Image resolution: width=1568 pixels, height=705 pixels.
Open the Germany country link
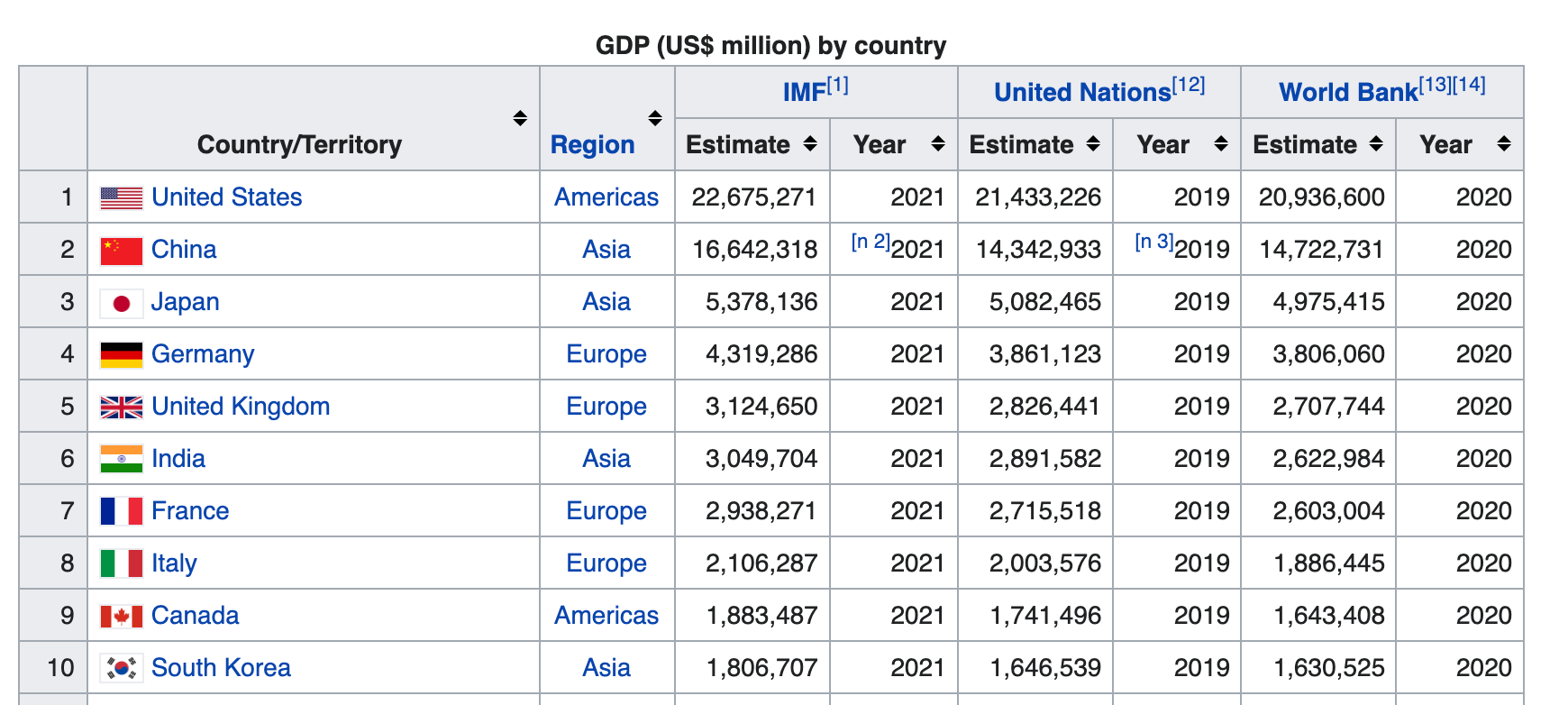pyautogui.click(x=203, y=354)
